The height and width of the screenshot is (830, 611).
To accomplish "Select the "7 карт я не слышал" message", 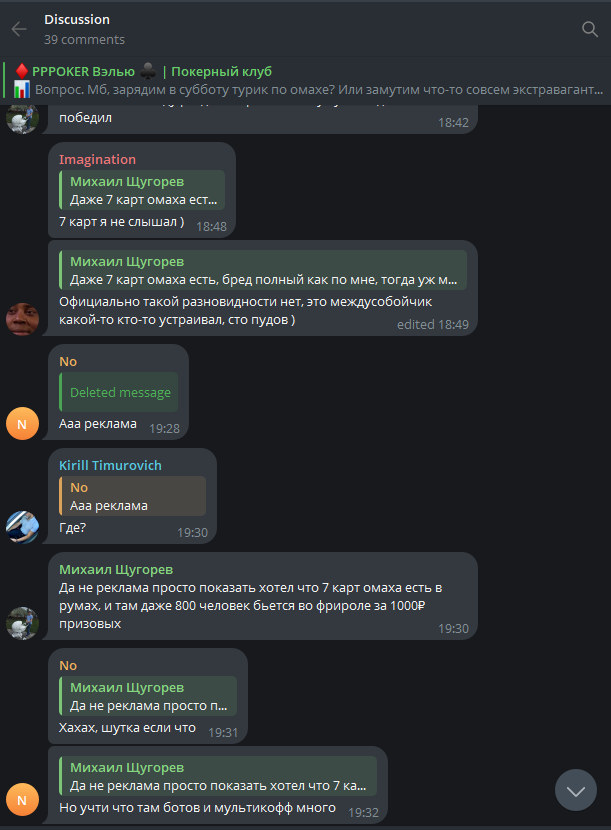I will [121, 222].
